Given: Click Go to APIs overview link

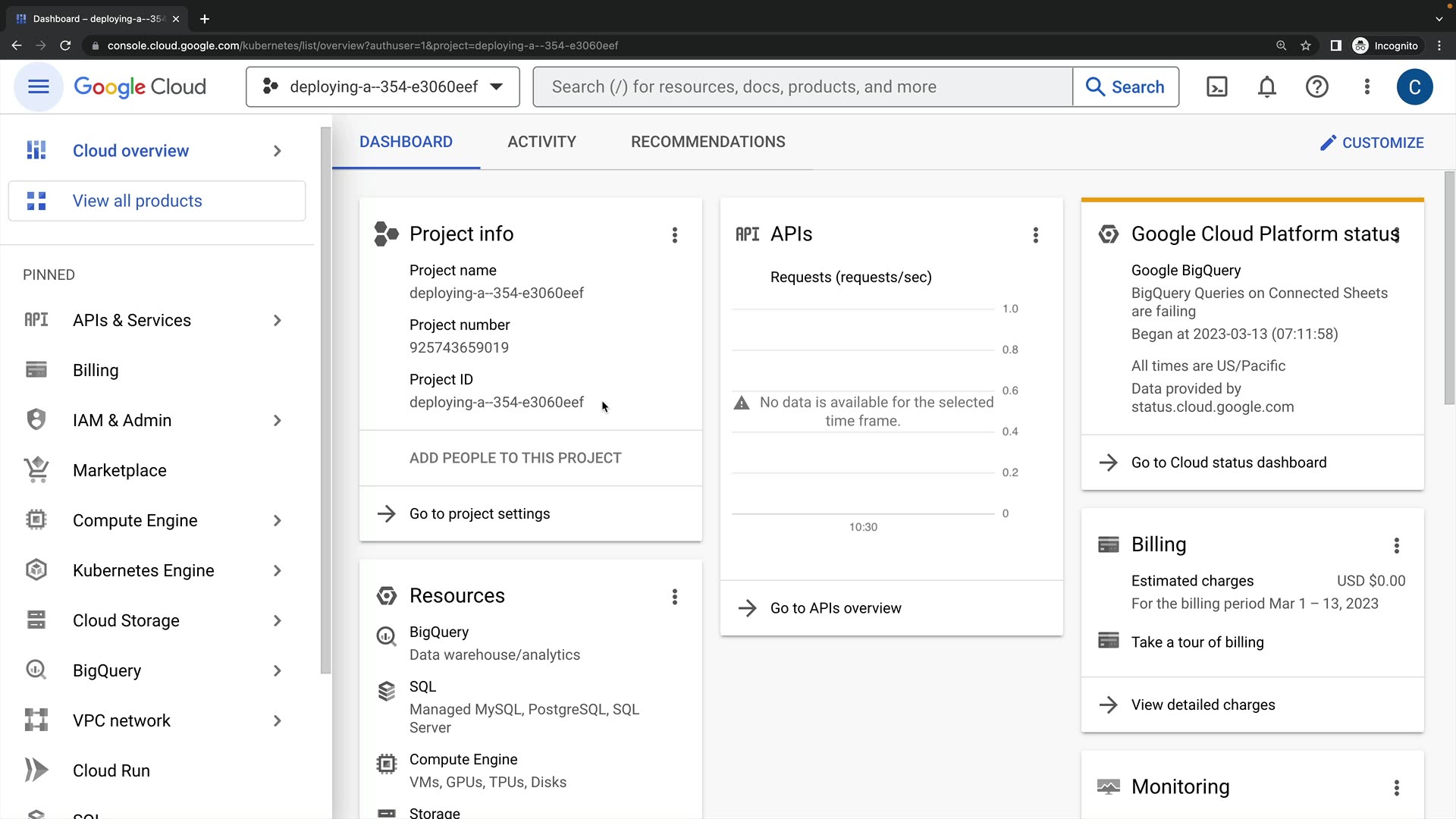Looking at the screenshot, I should coord(835,608).
